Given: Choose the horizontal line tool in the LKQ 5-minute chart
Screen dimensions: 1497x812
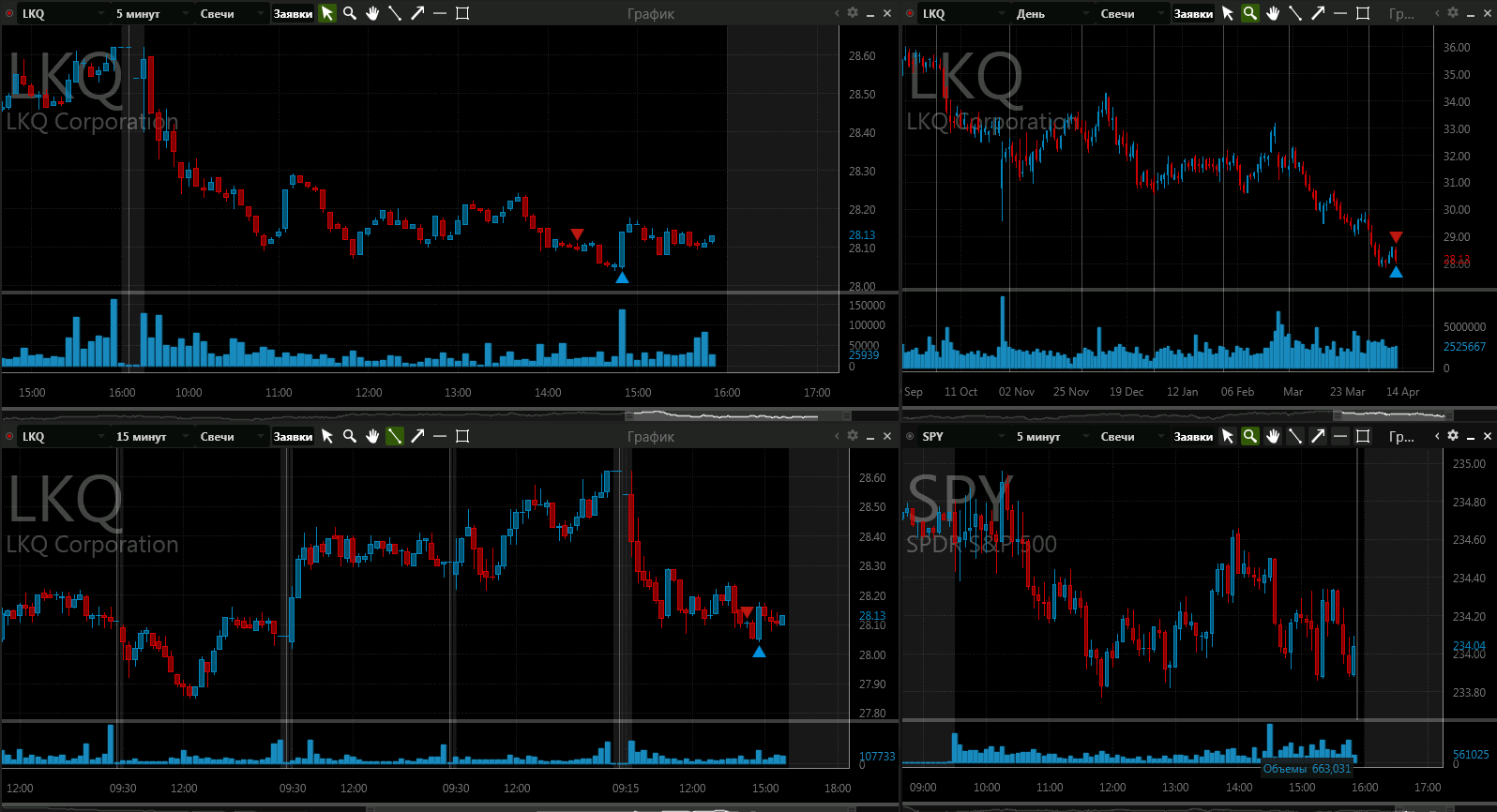Looking at the screenshot, I should (440, 13).
